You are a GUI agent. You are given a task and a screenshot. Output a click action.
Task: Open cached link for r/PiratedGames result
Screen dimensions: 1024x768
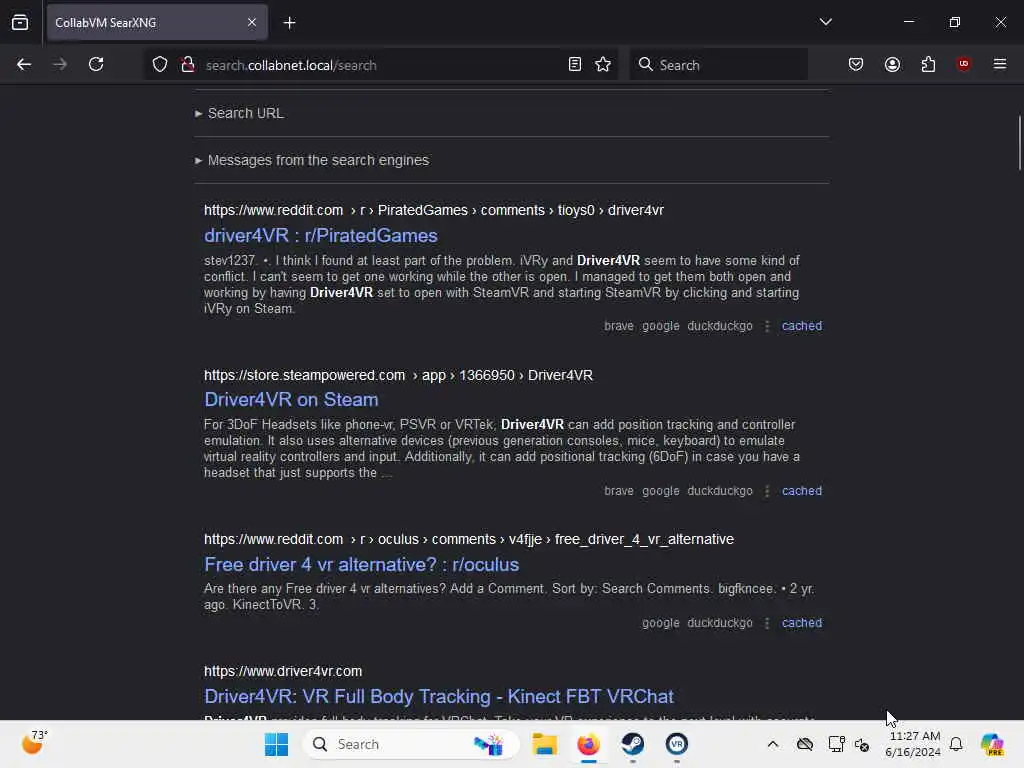pos(802,326)
